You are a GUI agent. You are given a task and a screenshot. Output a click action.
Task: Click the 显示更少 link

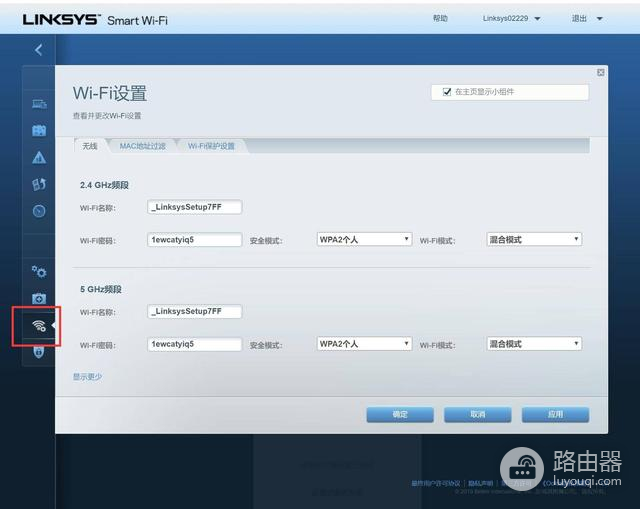tap(87, 377)
